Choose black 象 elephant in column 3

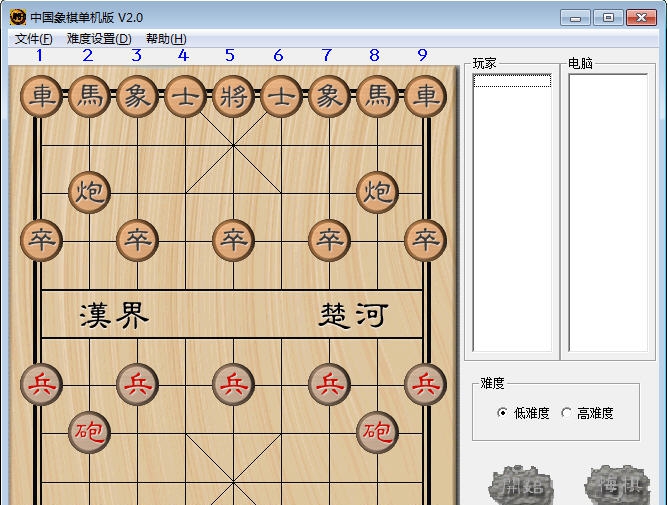click(138, 96)
